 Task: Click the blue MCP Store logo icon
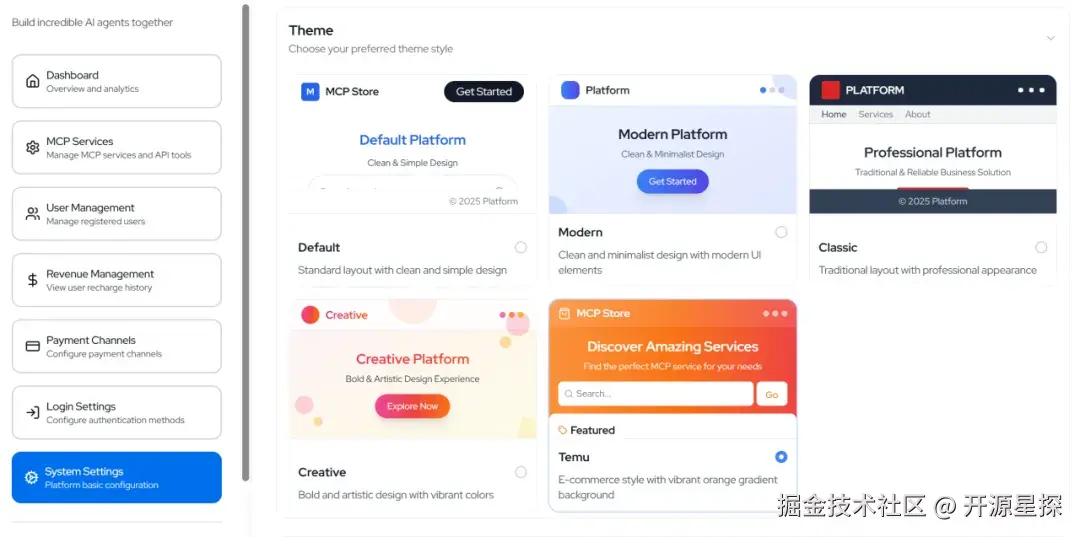(x=310, y=92)
